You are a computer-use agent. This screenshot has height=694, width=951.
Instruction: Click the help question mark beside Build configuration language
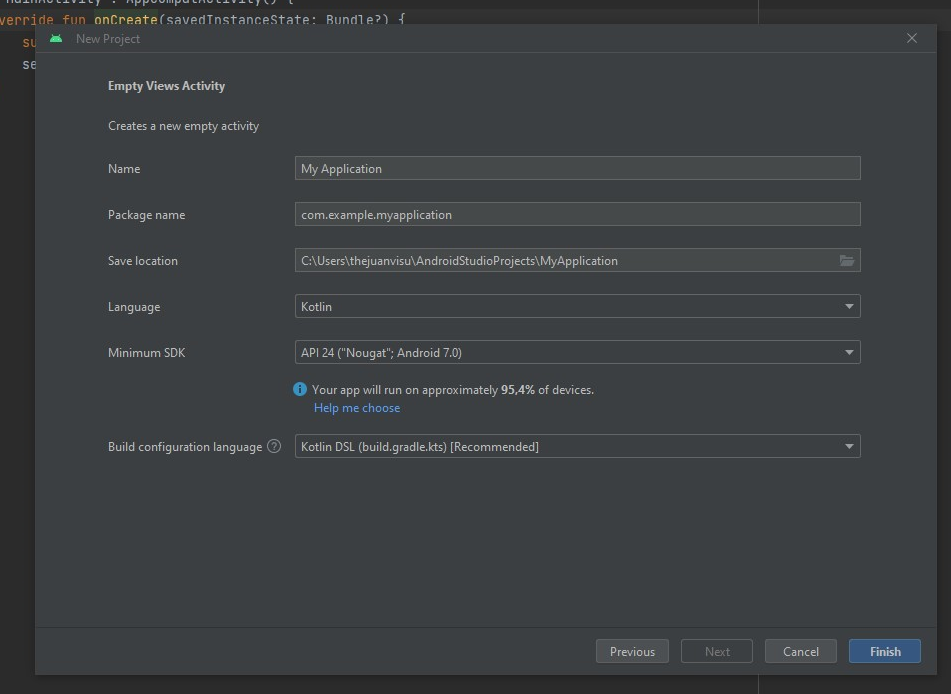click(x=274, y=447)
